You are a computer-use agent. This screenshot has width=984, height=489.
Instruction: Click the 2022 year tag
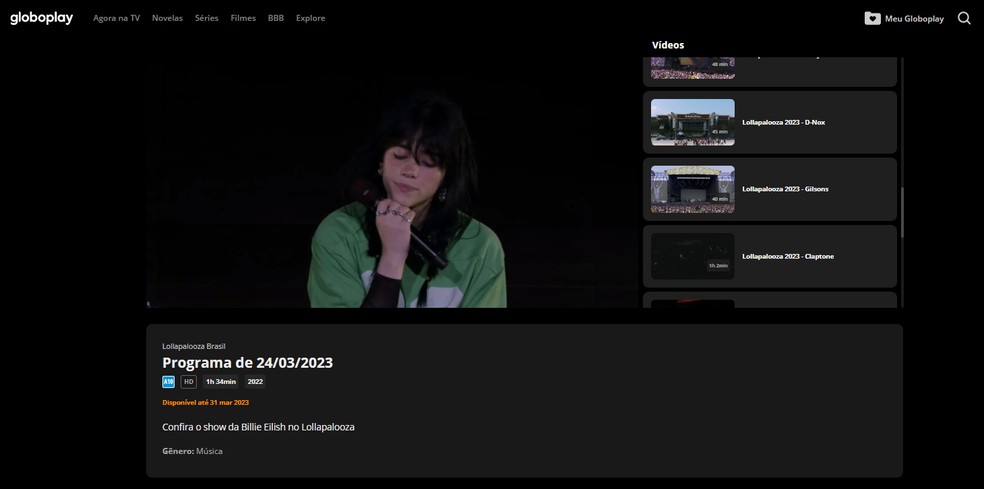pos(255,382)
